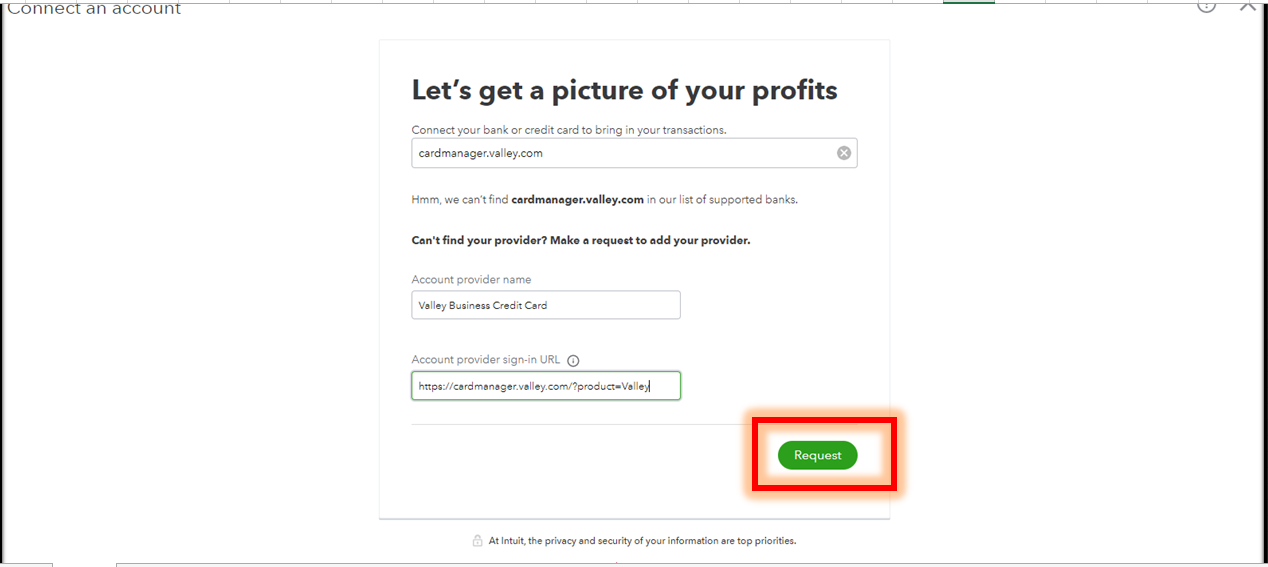Click the bank search field containing cardmanager.valley.com
The image size is (1268, 567).
click(620, 153)
